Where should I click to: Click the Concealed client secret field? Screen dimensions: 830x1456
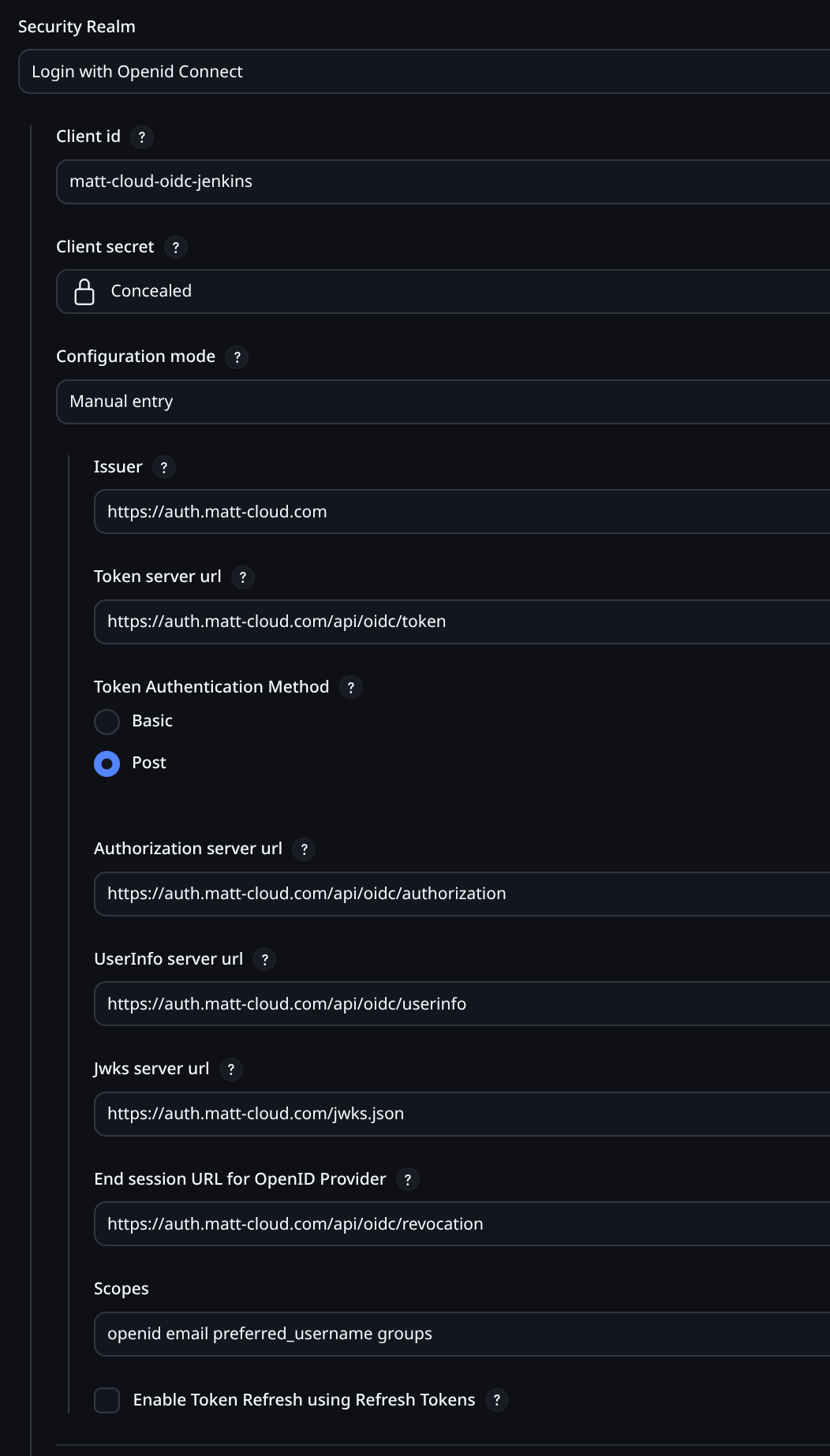(x=442, y=292)
